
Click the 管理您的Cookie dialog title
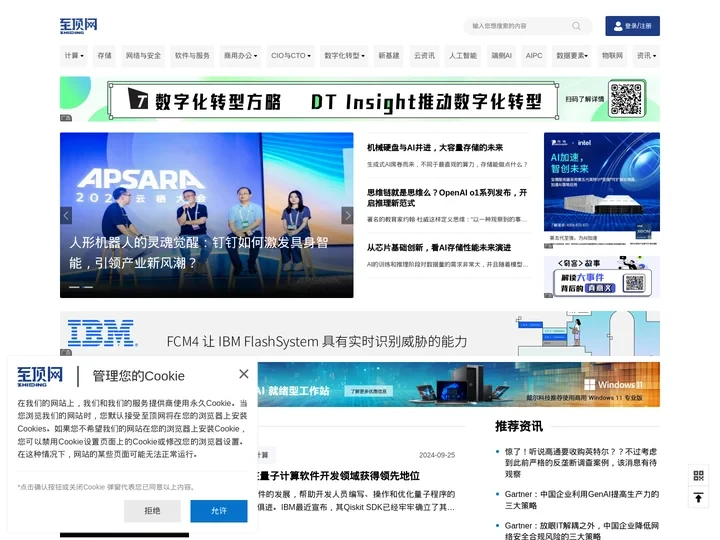(139, 376)
